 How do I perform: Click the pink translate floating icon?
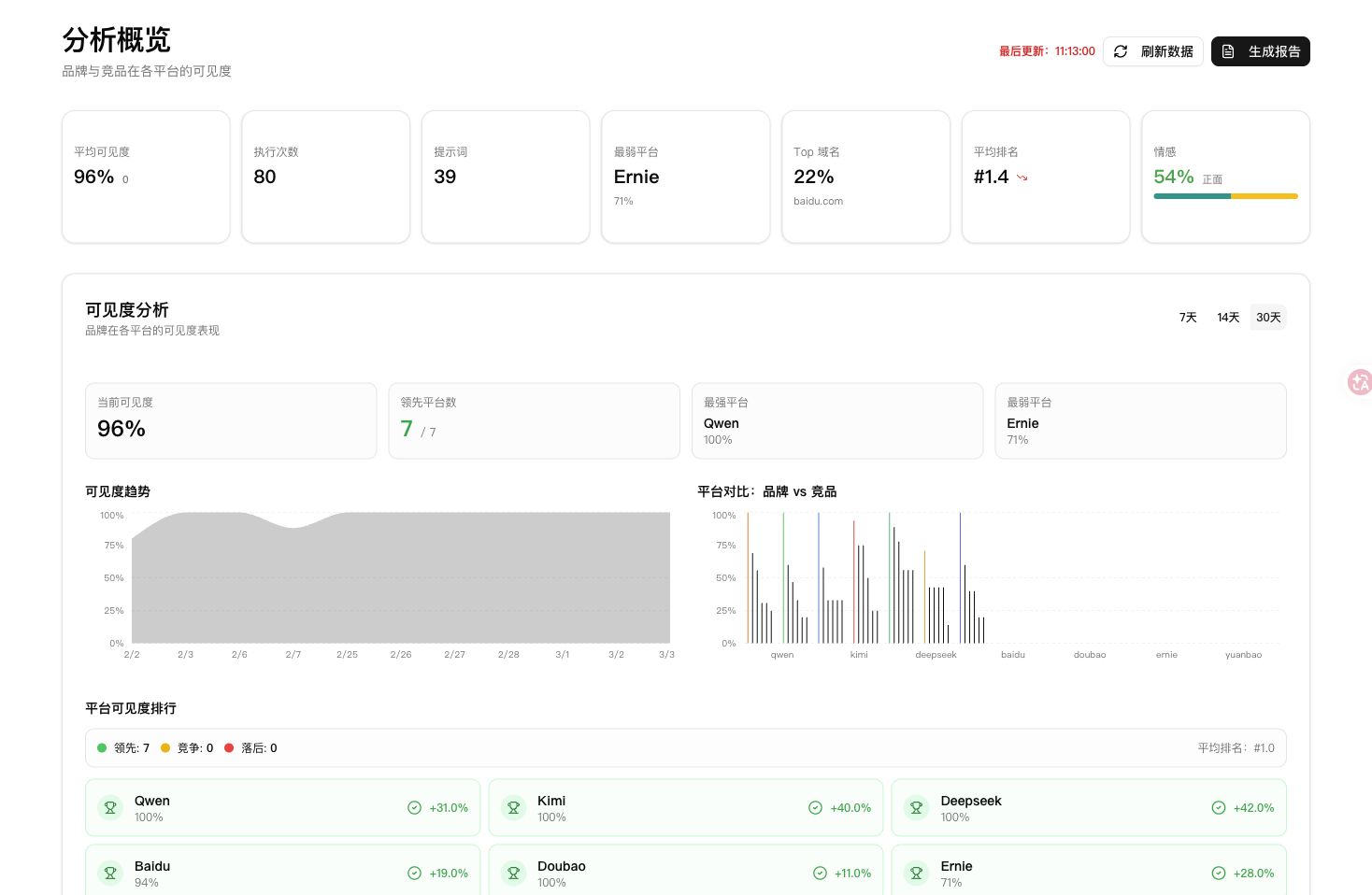pos(1360,381)
